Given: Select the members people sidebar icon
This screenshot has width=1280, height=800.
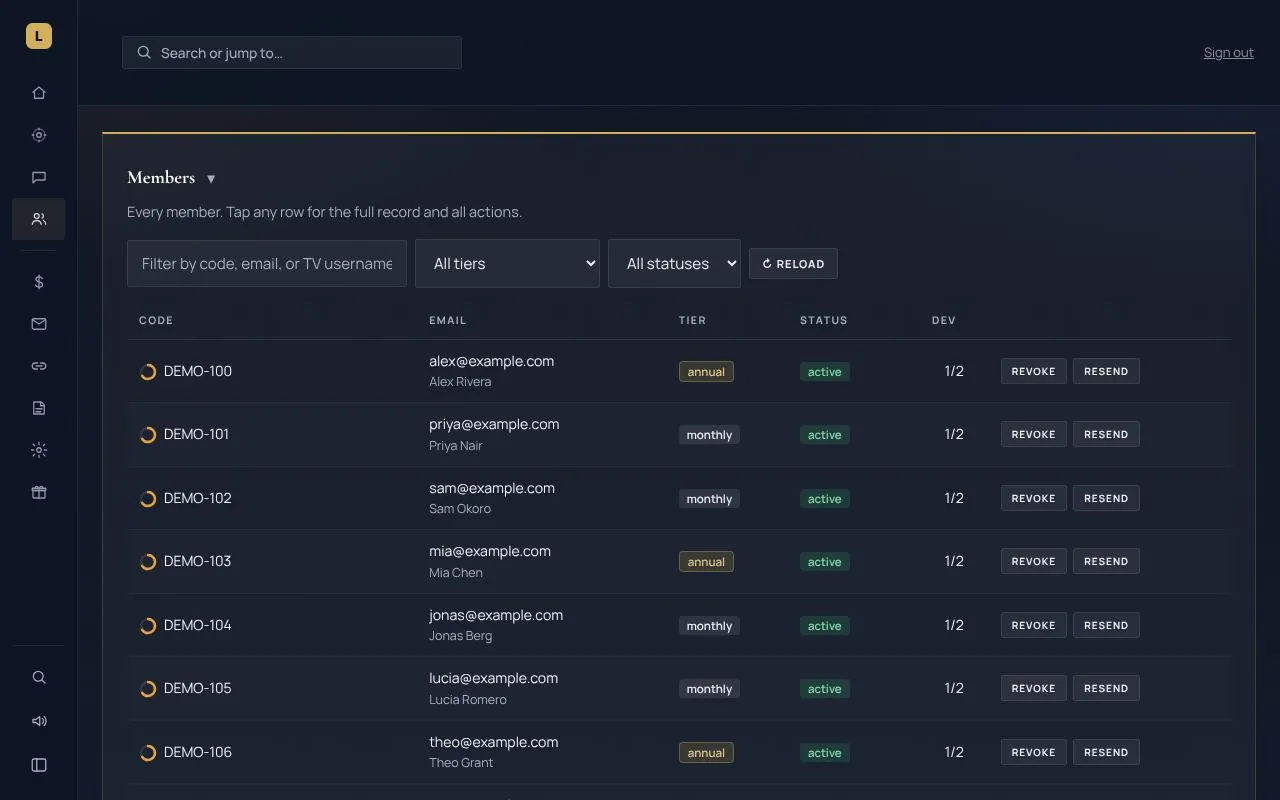Looking at the screenshot, I should (x=39, y=219).
